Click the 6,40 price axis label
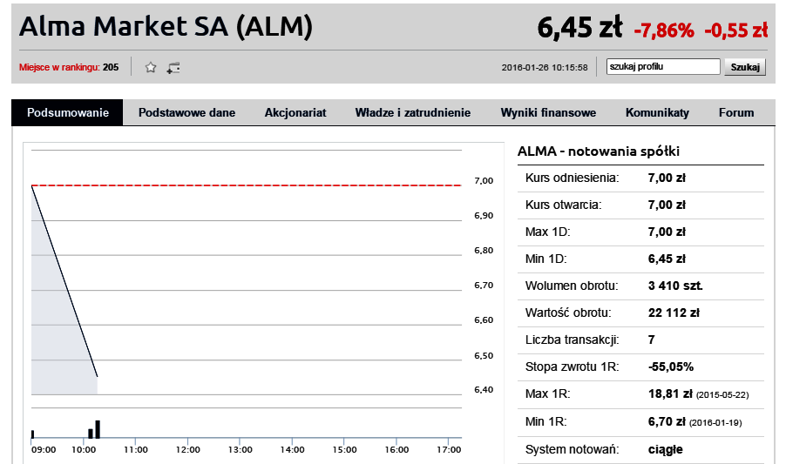 484,390
